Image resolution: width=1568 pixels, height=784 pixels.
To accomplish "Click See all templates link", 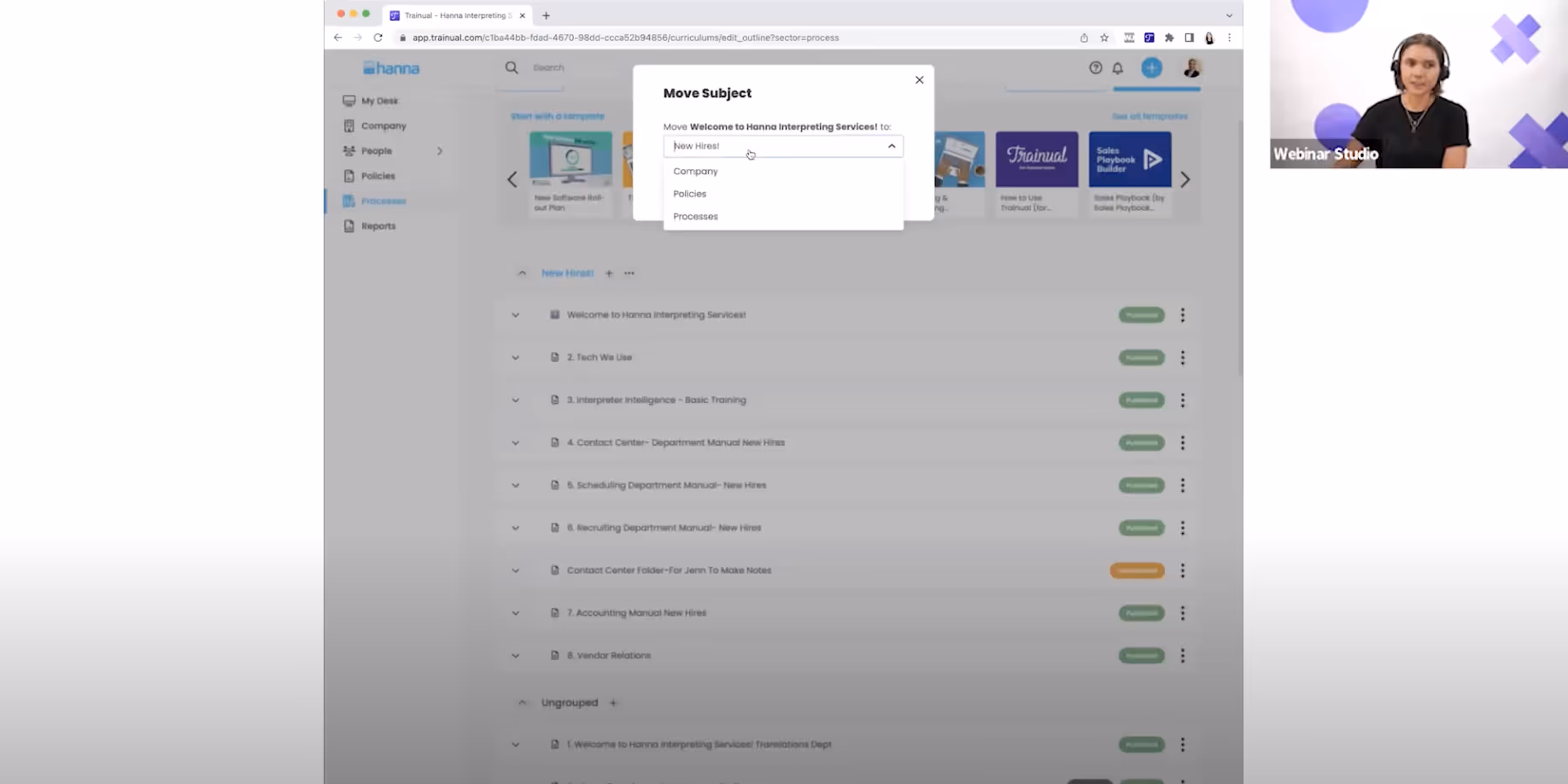I will pos(1150,116).
